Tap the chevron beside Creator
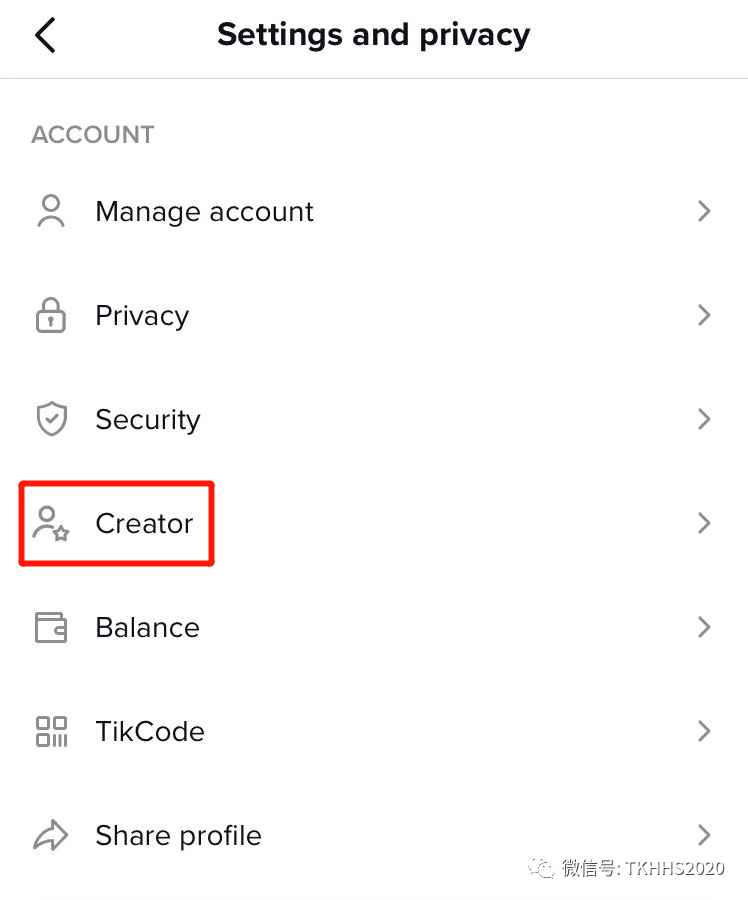 point(704,523)
